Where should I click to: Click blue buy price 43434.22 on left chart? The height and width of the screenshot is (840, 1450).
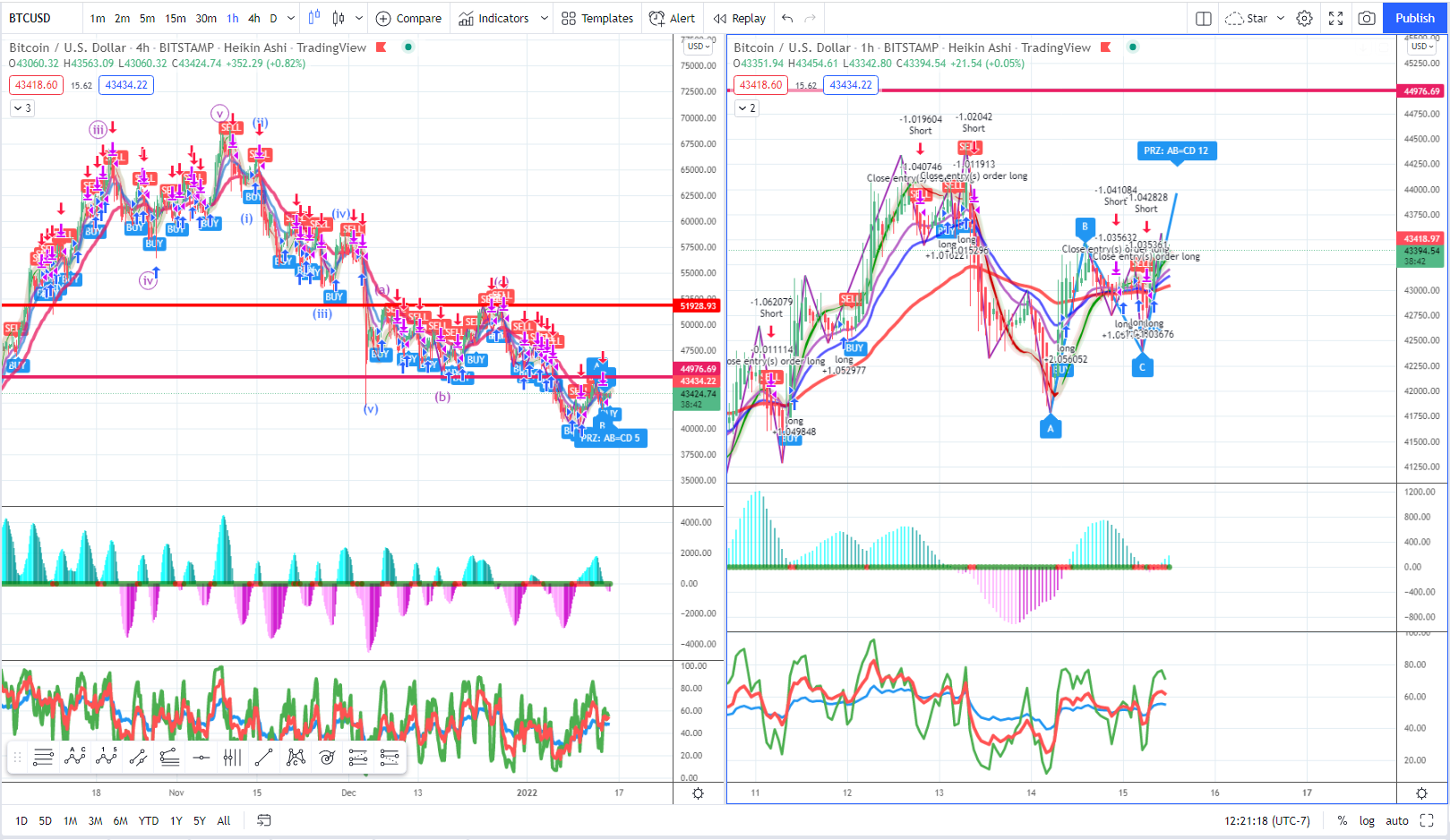tap(126, 85)
